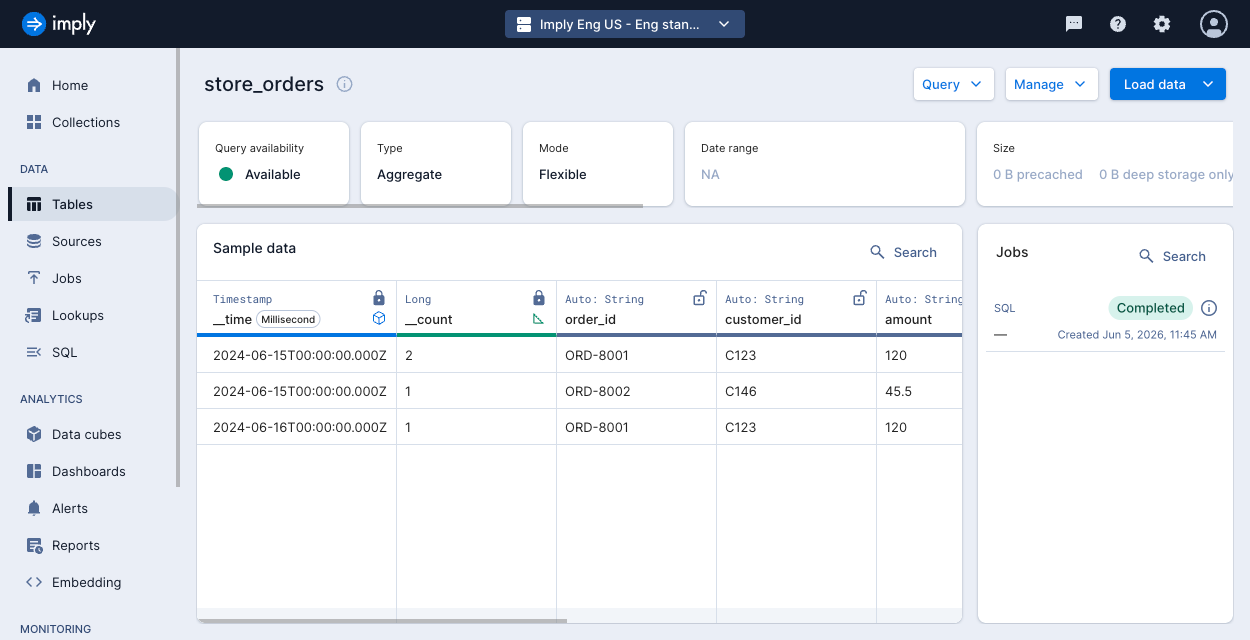Click the cube dimension icon on __time
The height and width of the screenshot is (640, 1250).
click(379, 319)
